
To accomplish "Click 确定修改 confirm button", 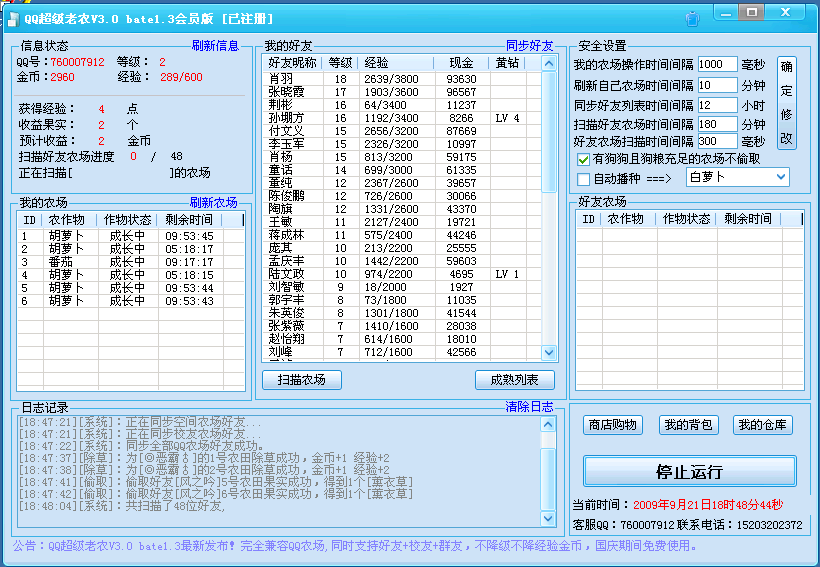I will point(787,103).
